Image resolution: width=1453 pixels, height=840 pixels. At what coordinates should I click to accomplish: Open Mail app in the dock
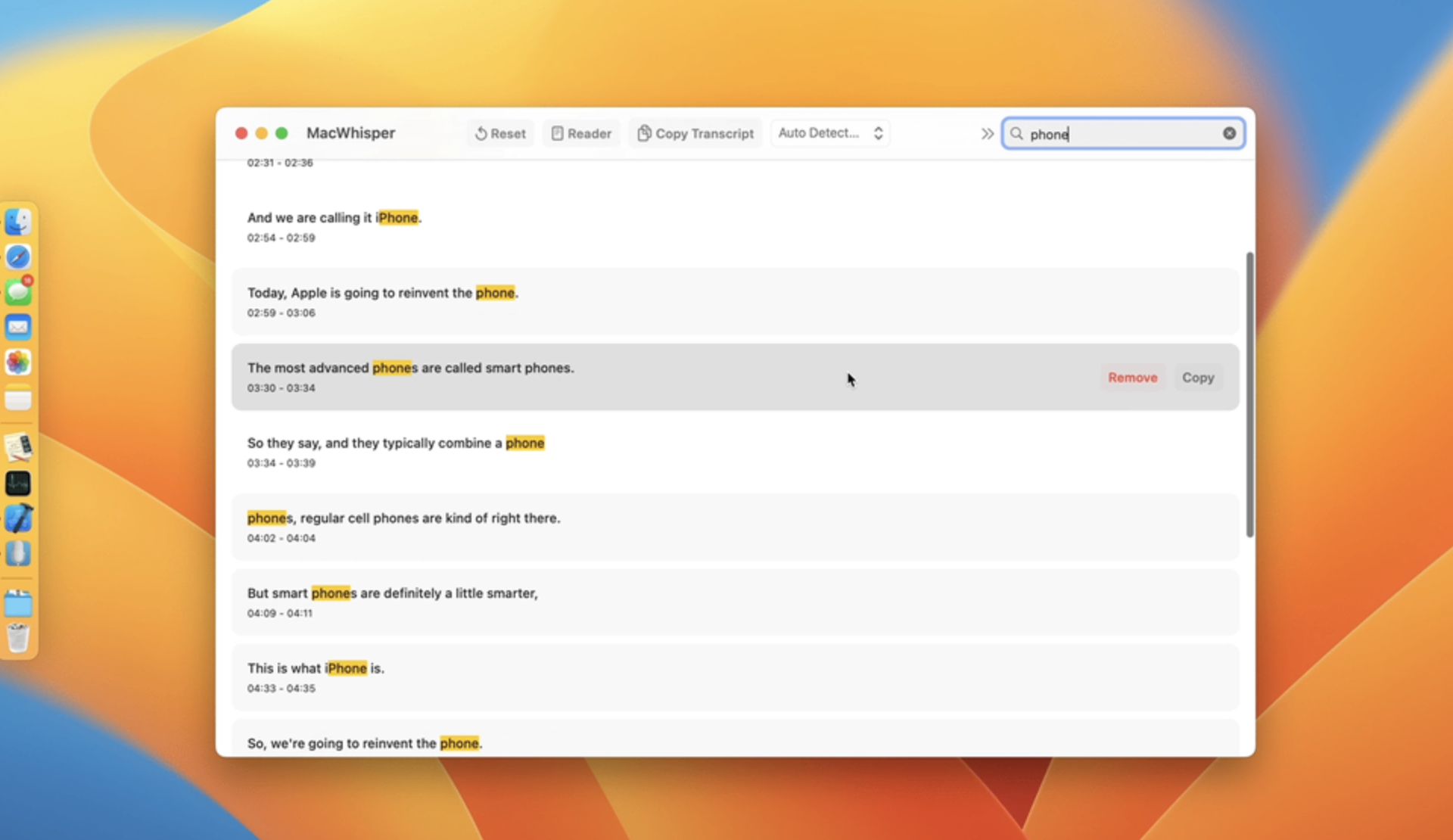pos(18,327)
